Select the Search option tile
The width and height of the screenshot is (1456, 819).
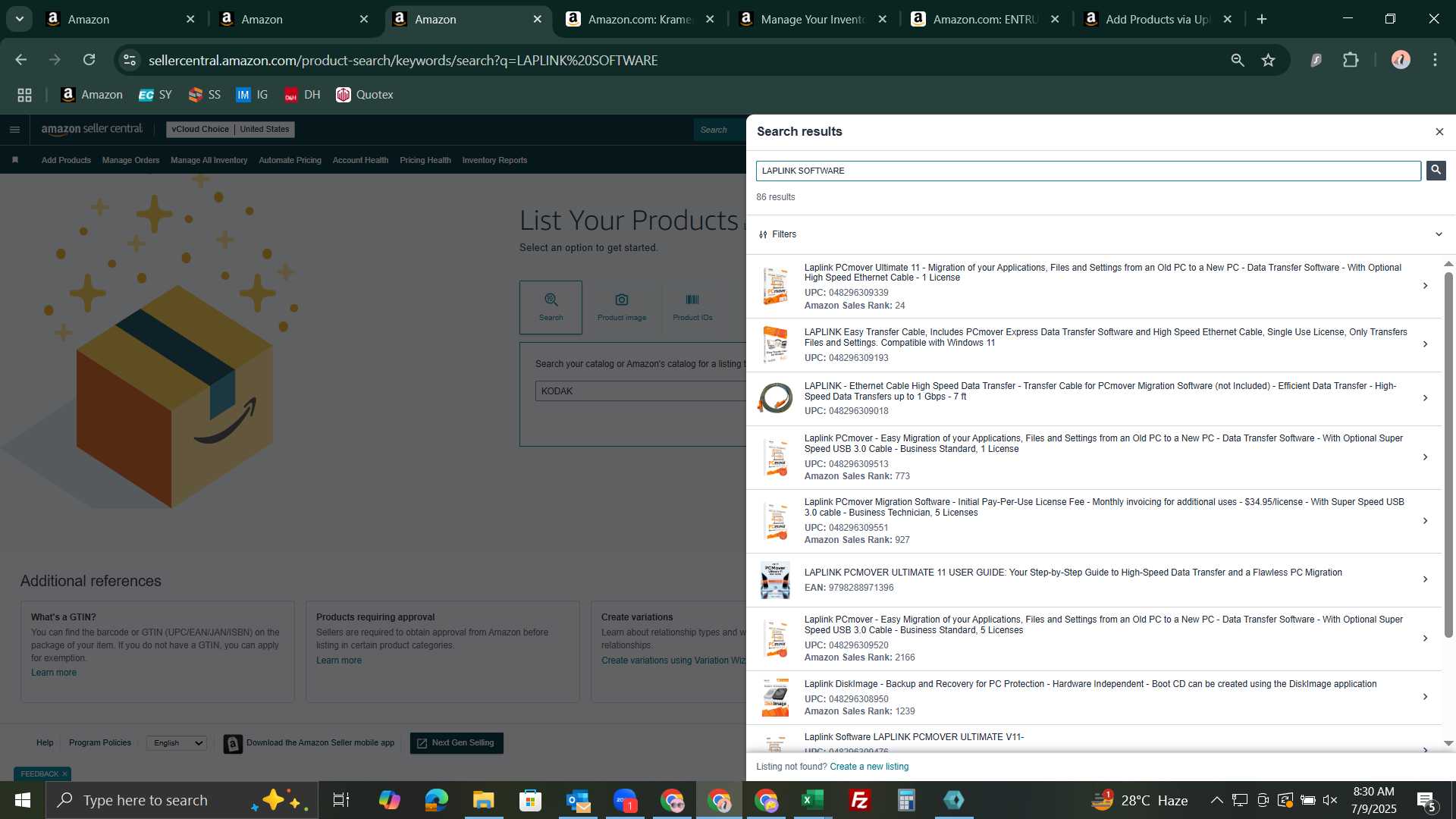click(x=551, y=307)
